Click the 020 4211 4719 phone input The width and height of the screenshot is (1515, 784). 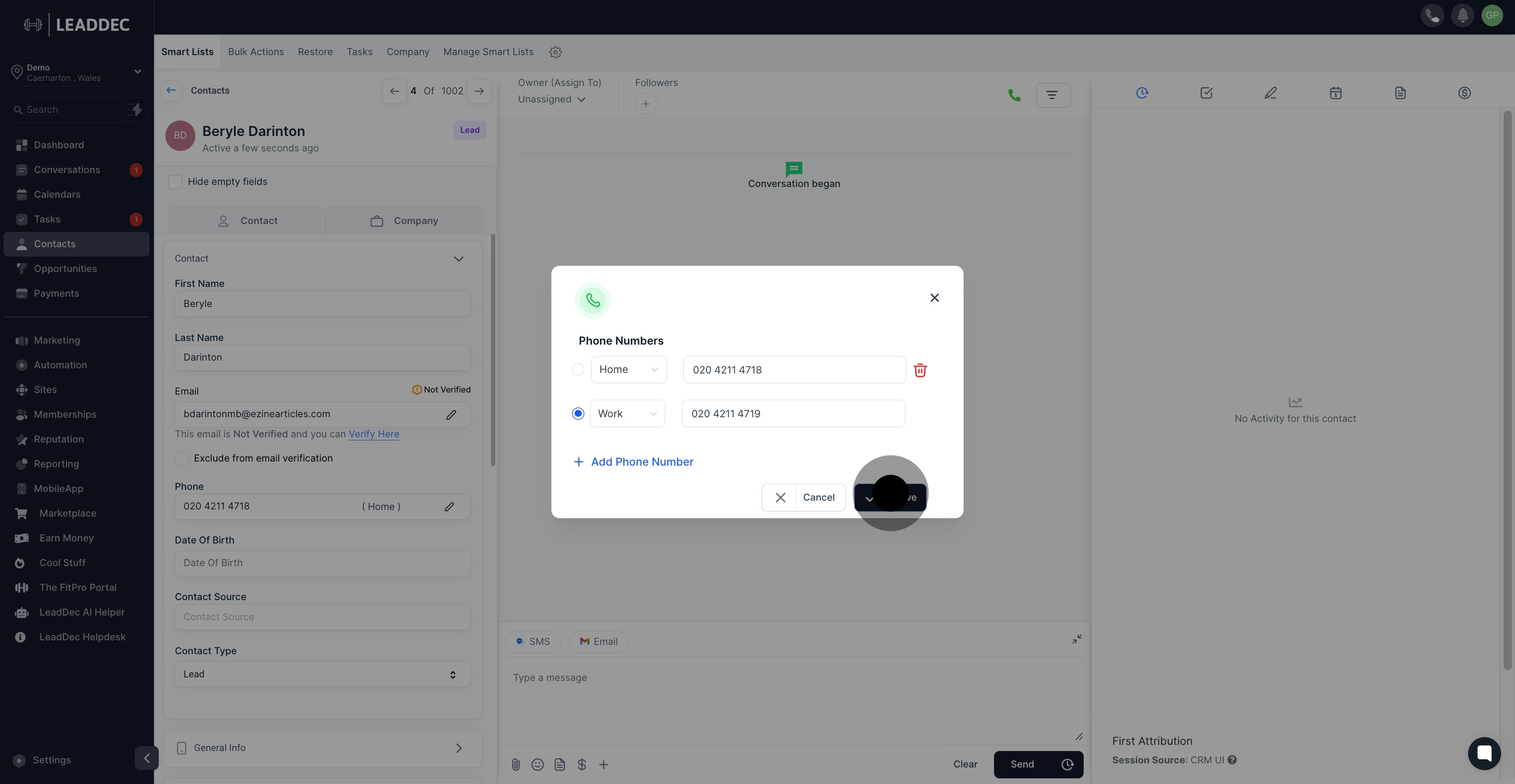(x=793, y=414)
